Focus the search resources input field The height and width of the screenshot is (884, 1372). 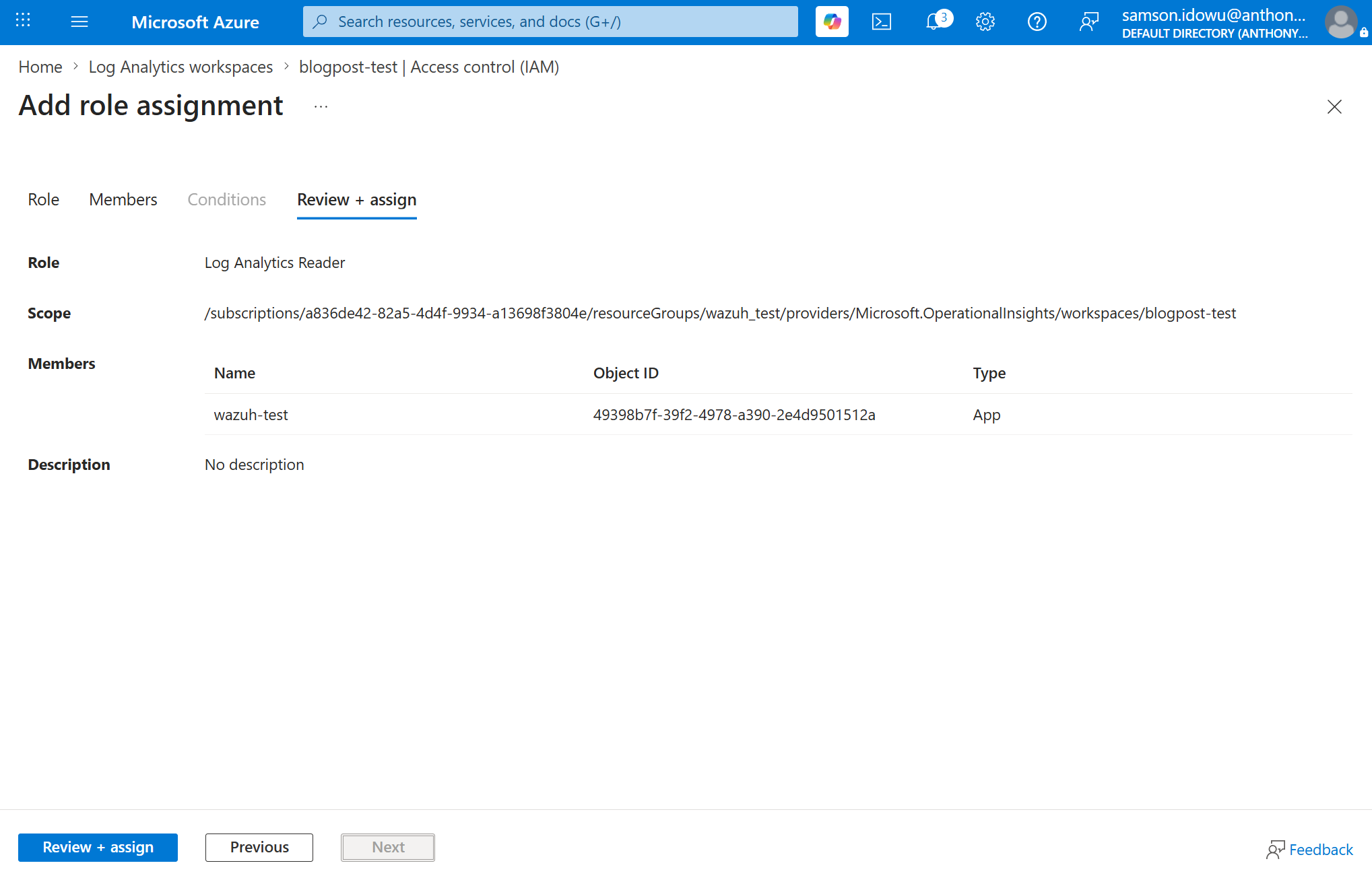550,22
